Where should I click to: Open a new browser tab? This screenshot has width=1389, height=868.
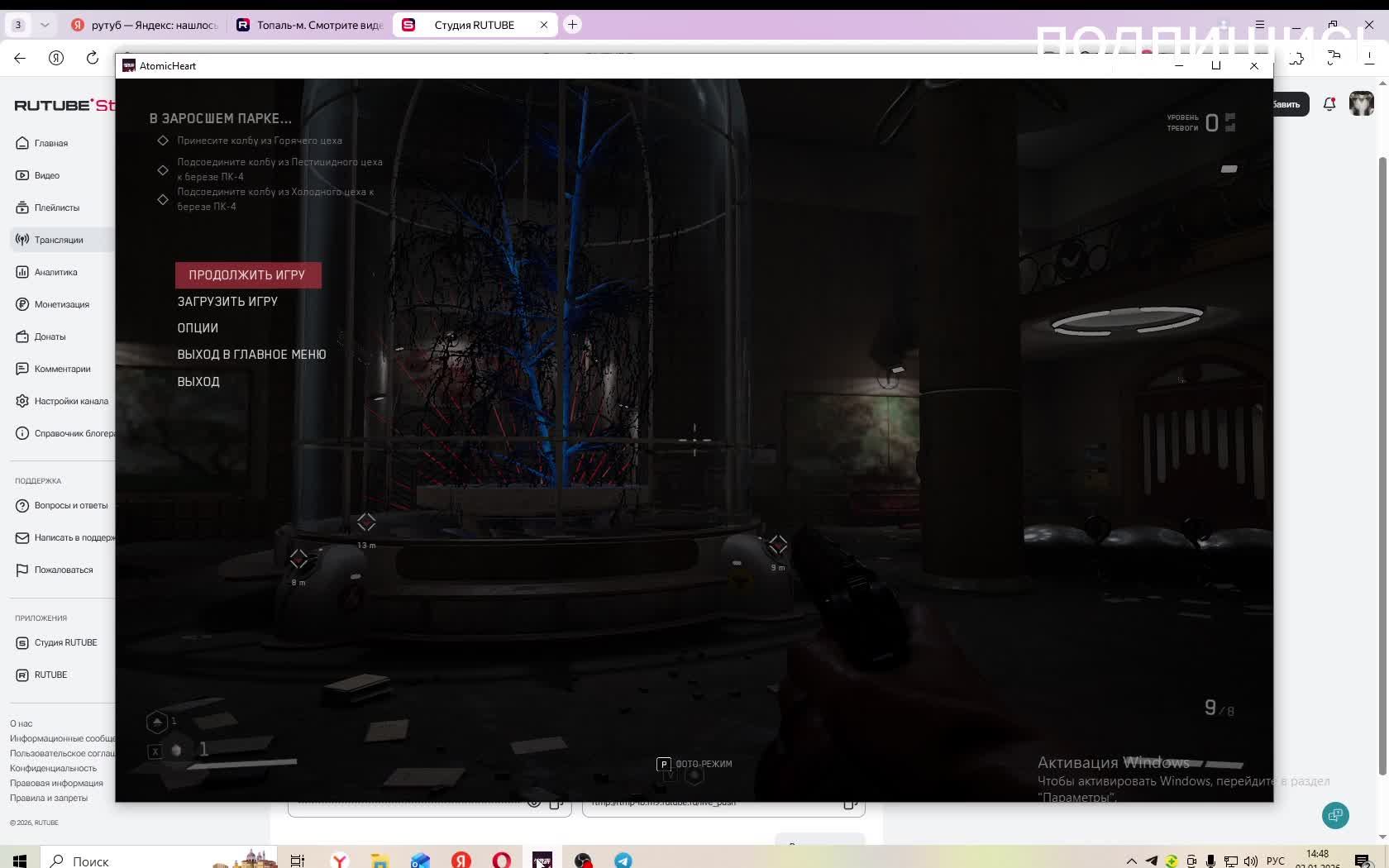[572, 25]
